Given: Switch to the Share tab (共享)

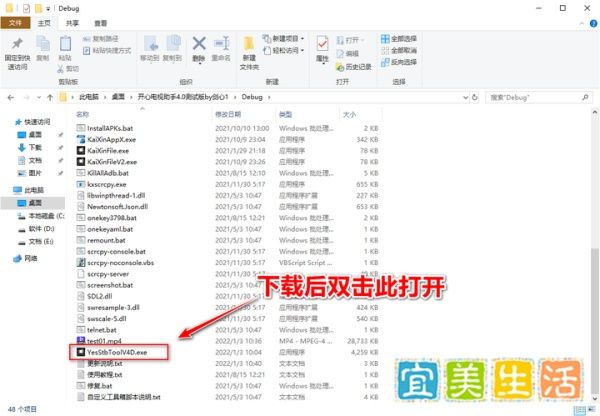Looking at the screenshot, I should (72, 23).
